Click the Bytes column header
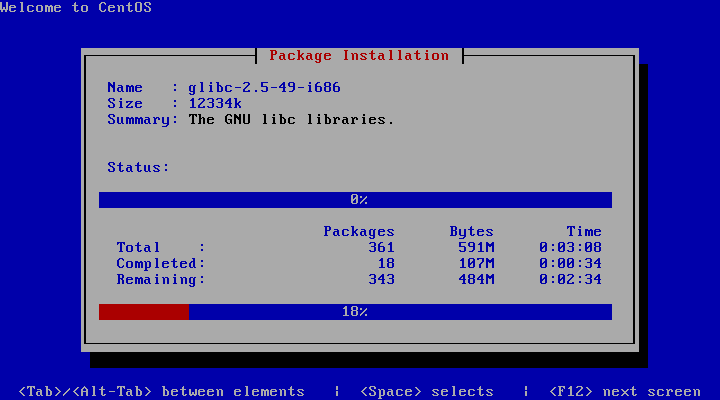This screenshot has height=400, width=720. [x=472, y=231]
